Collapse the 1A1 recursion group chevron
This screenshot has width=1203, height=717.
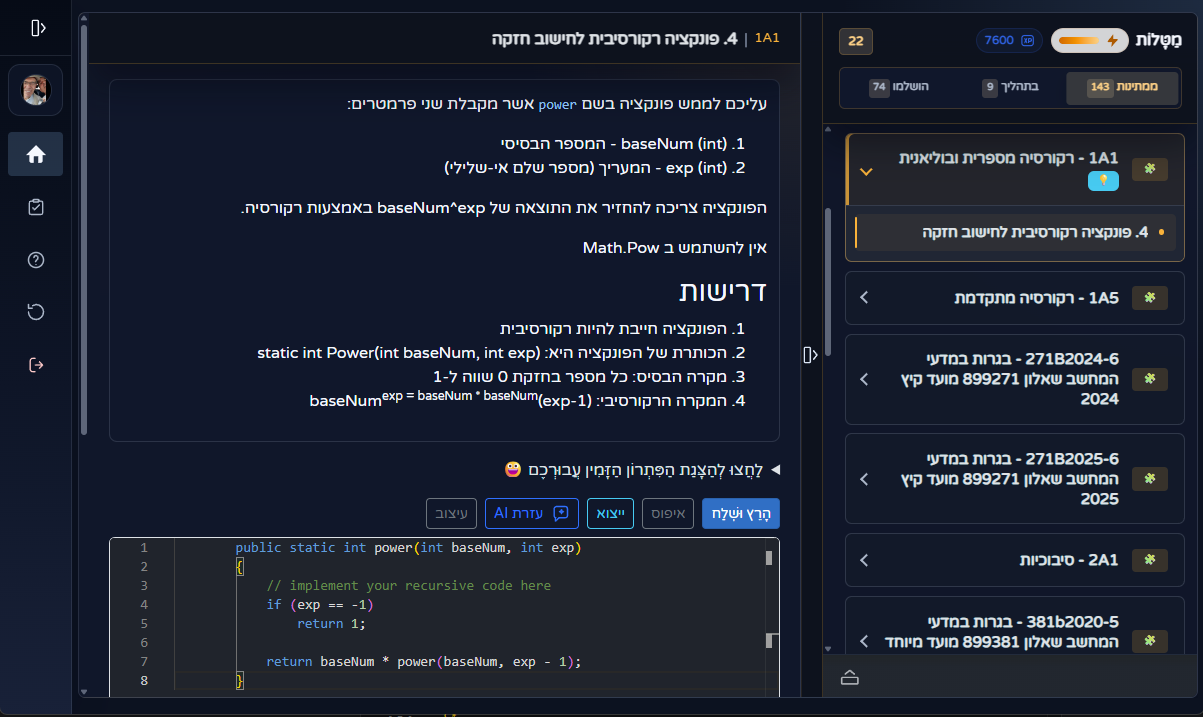pos(866,171)
